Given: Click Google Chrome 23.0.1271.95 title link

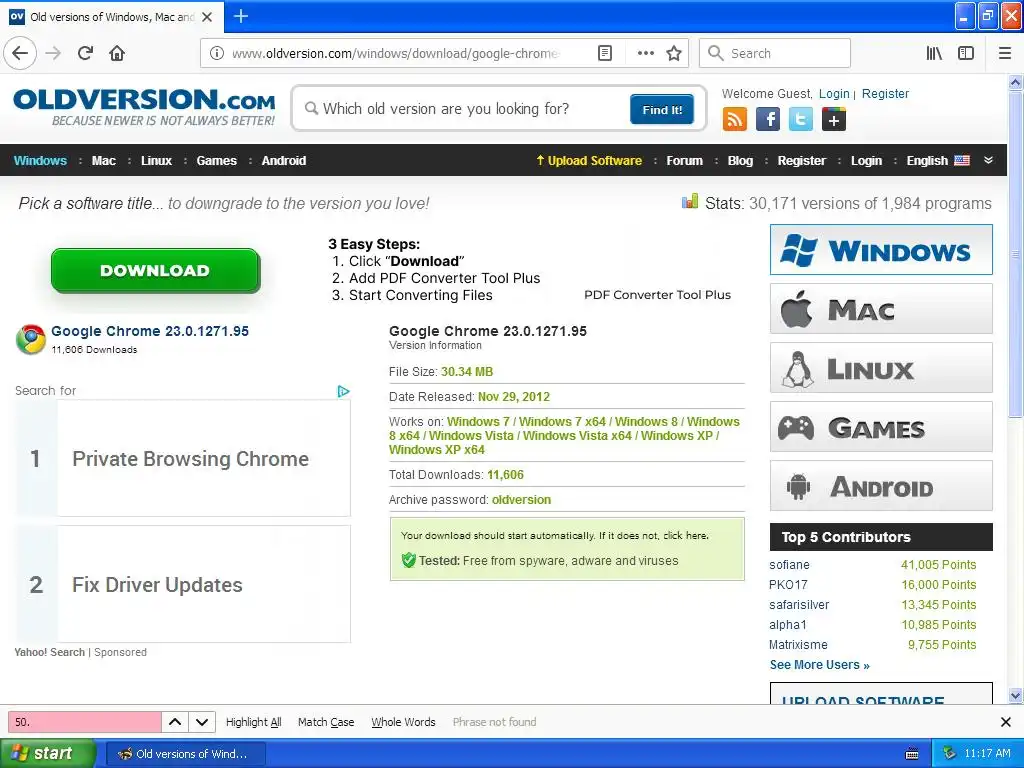Looking at the screenshot, I should coord(150,331).
